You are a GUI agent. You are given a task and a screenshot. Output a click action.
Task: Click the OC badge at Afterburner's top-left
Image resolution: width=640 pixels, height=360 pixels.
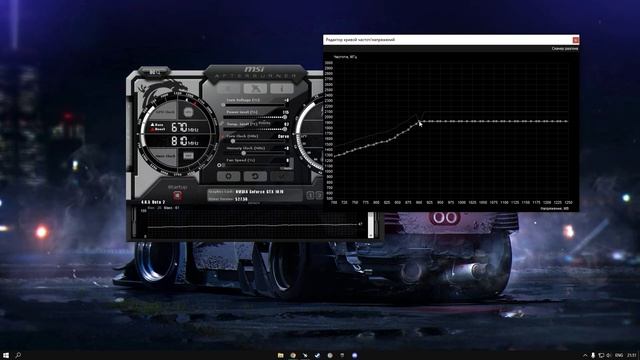point(154,72)
